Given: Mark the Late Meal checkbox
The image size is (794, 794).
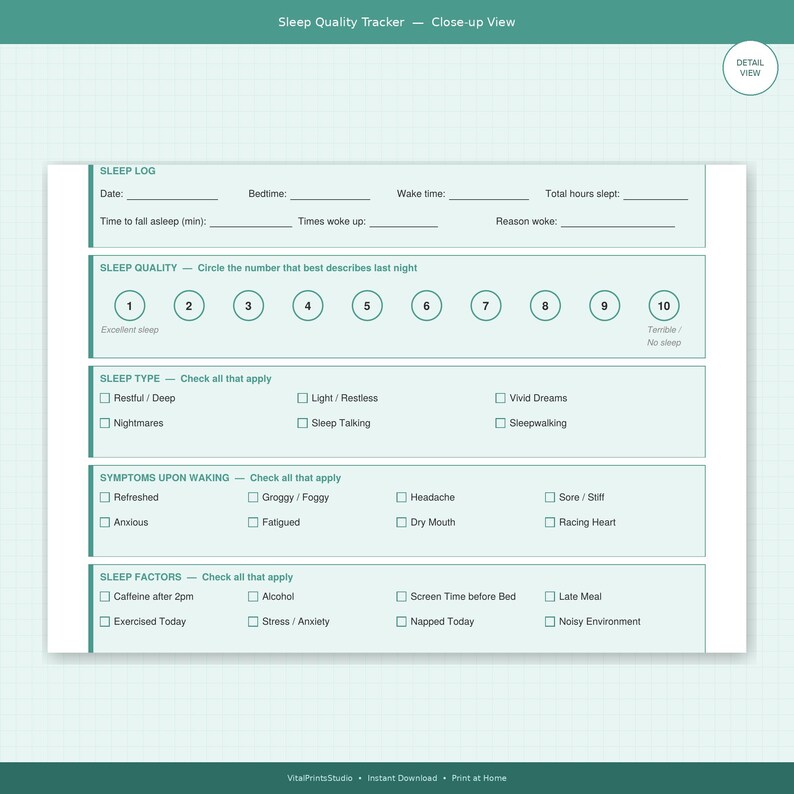Looking at the screenshot, I should point(550,597).
